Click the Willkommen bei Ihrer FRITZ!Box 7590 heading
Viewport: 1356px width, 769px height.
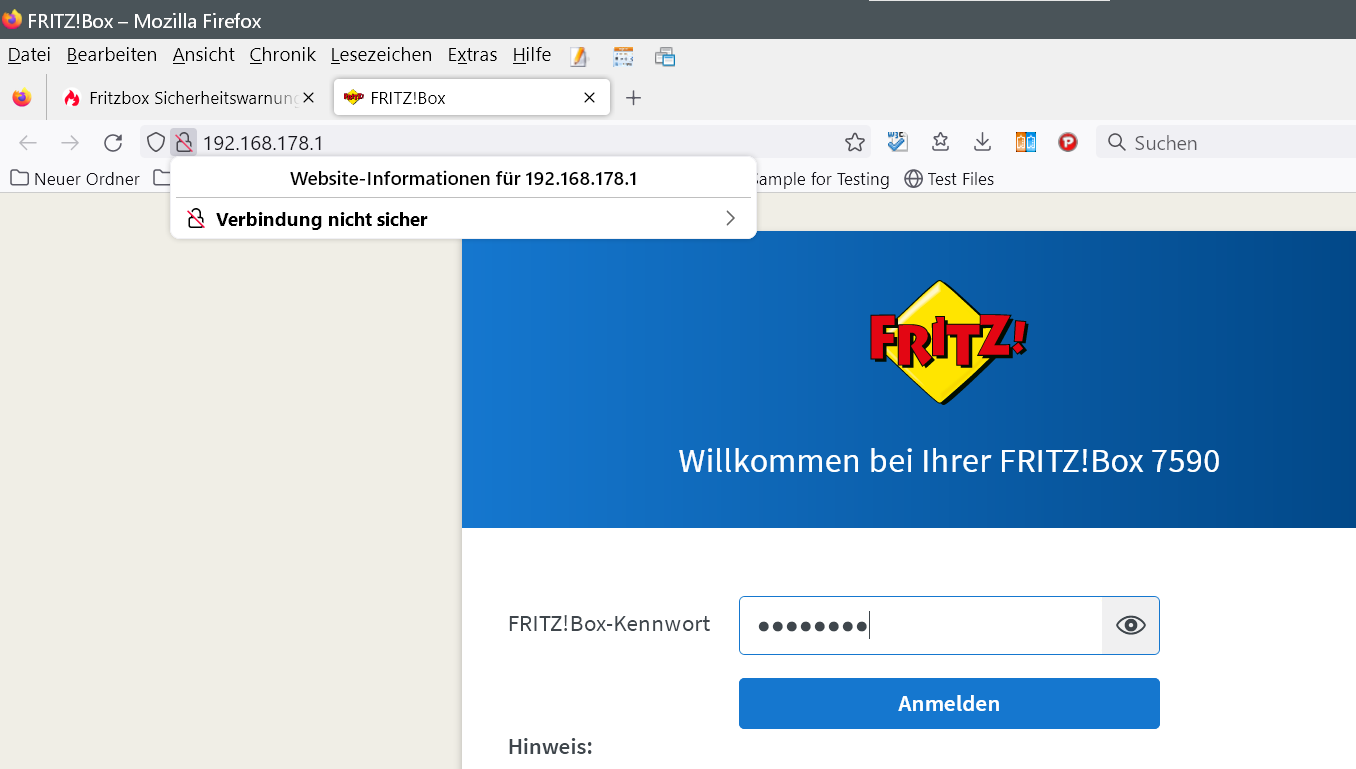point(949,461)
